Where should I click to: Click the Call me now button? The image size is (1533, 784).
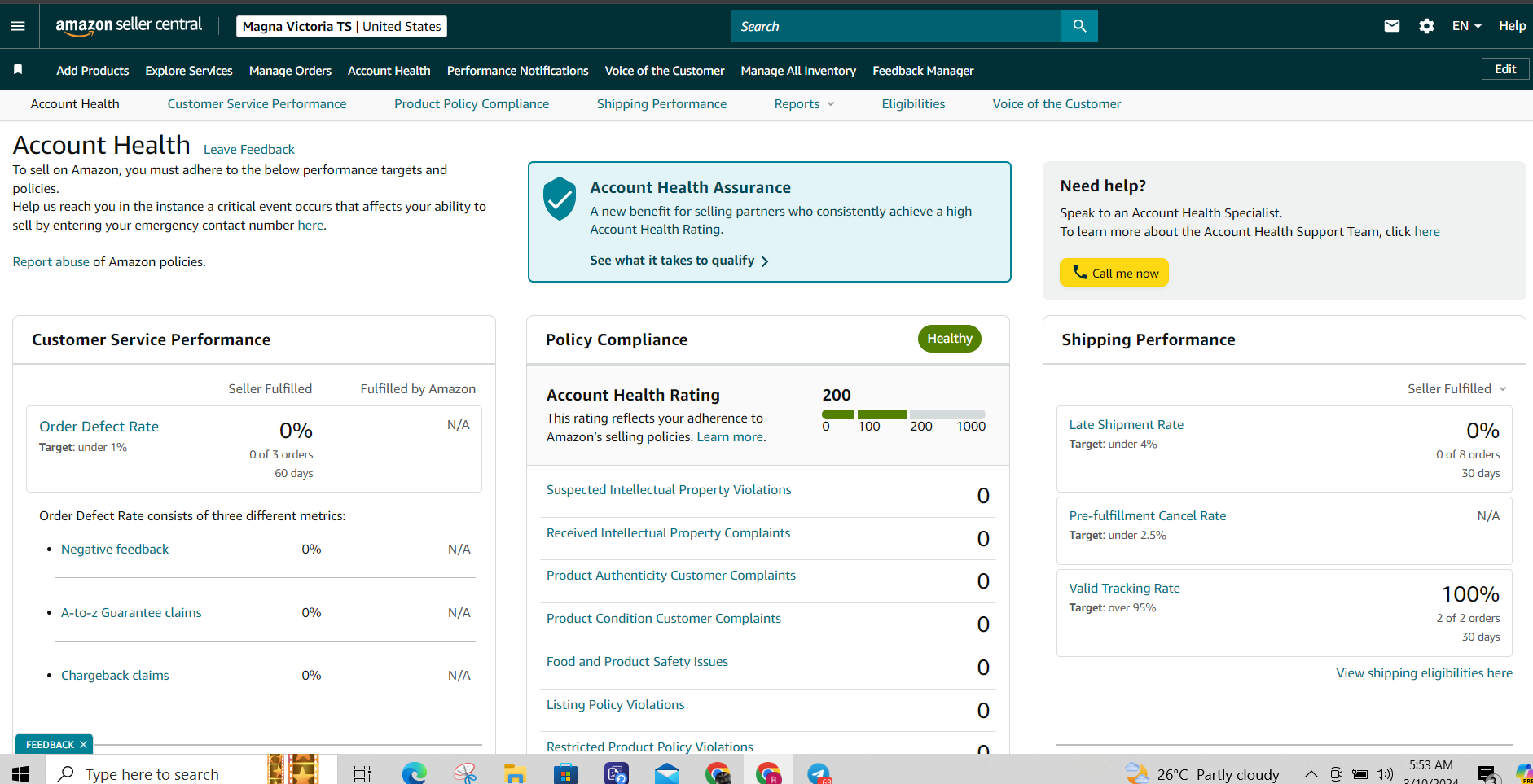point(1114,273)
